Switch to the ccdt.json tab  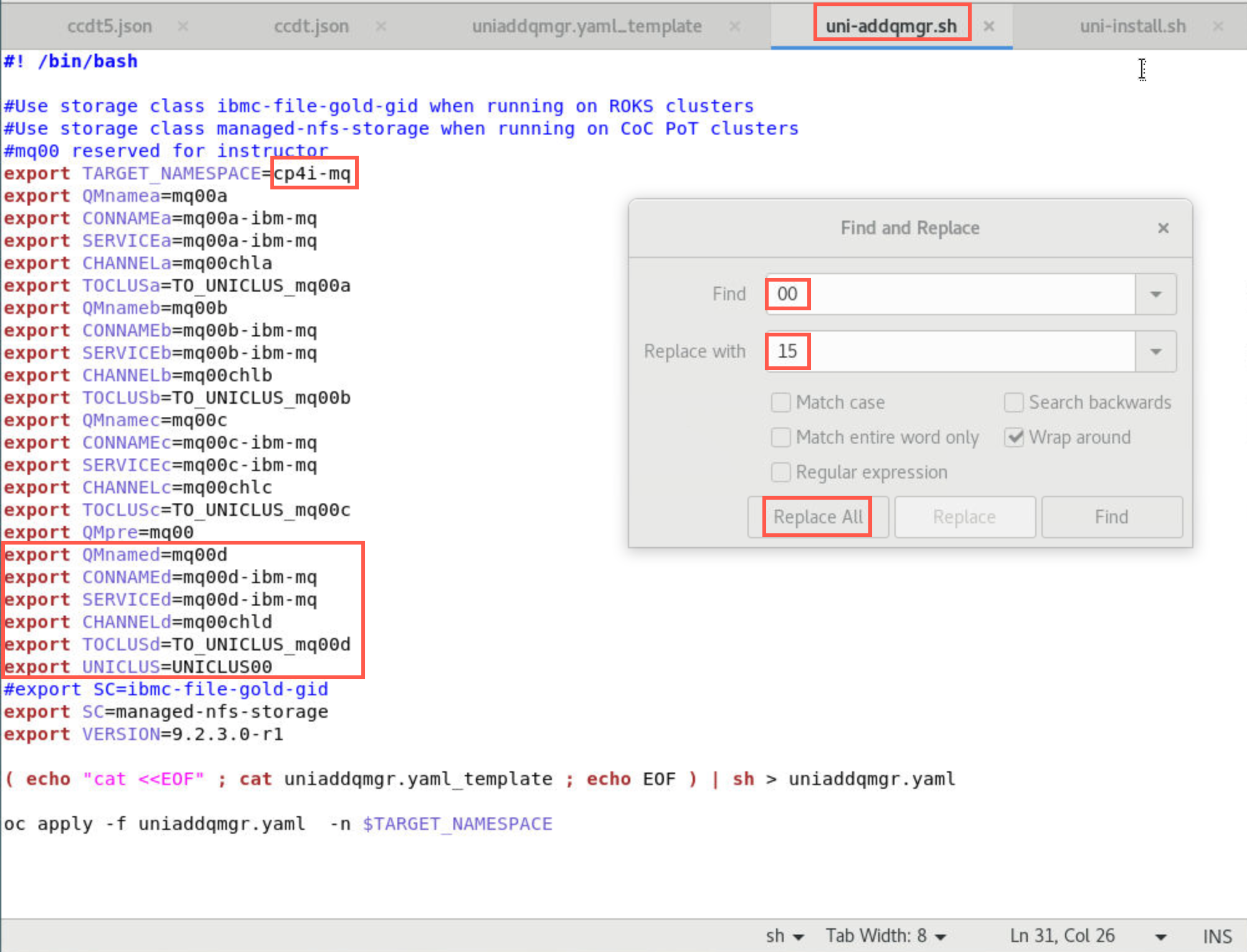pyautogui.click(x=311, y=26)
